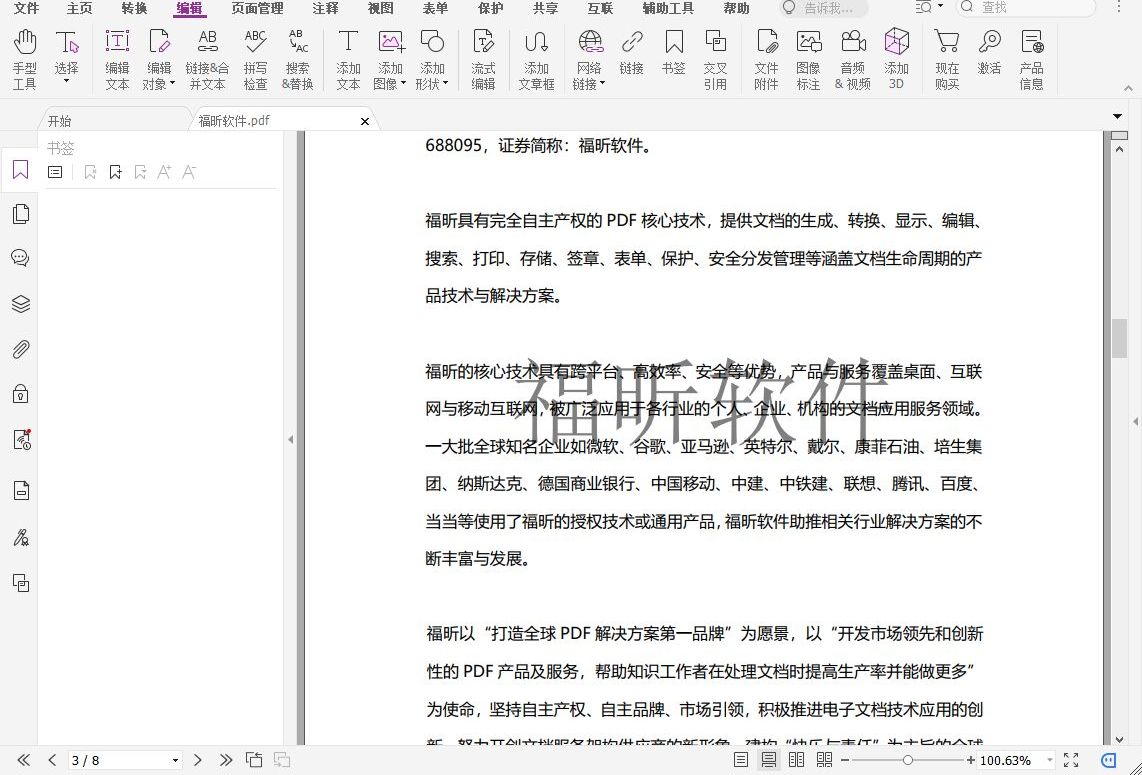Open the 页面管理 ribbon tab
The image size is (1142, 775).
[x=256, y=9]
